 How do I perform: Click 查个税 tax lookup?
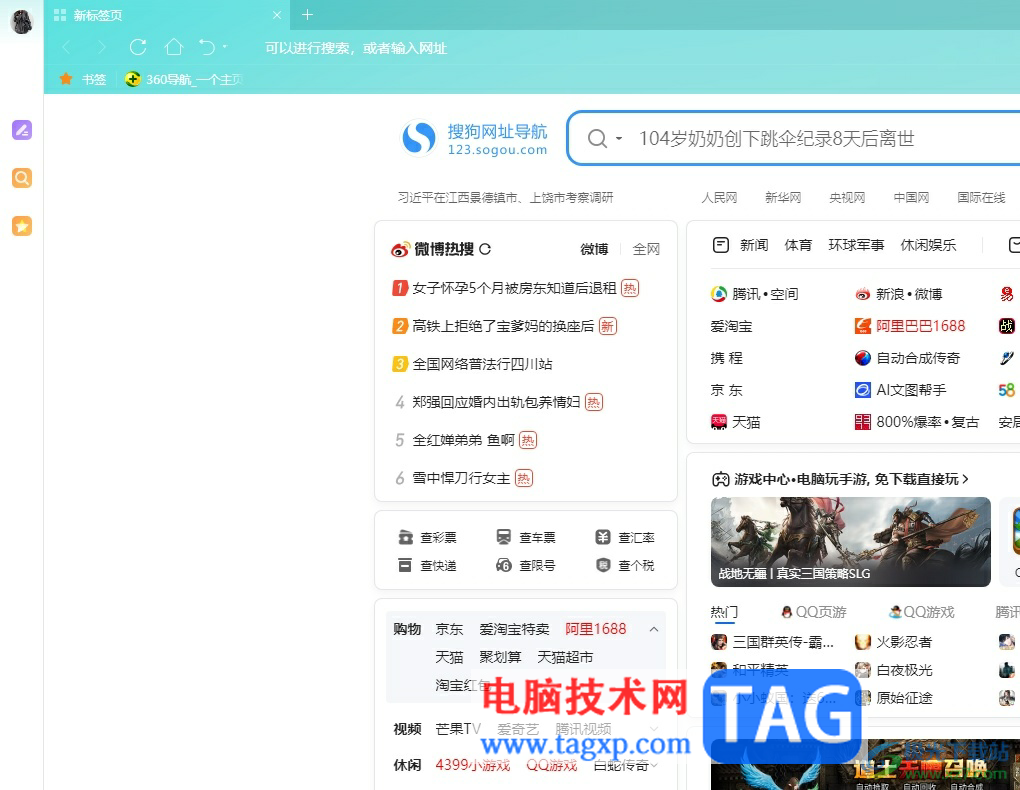625,565
